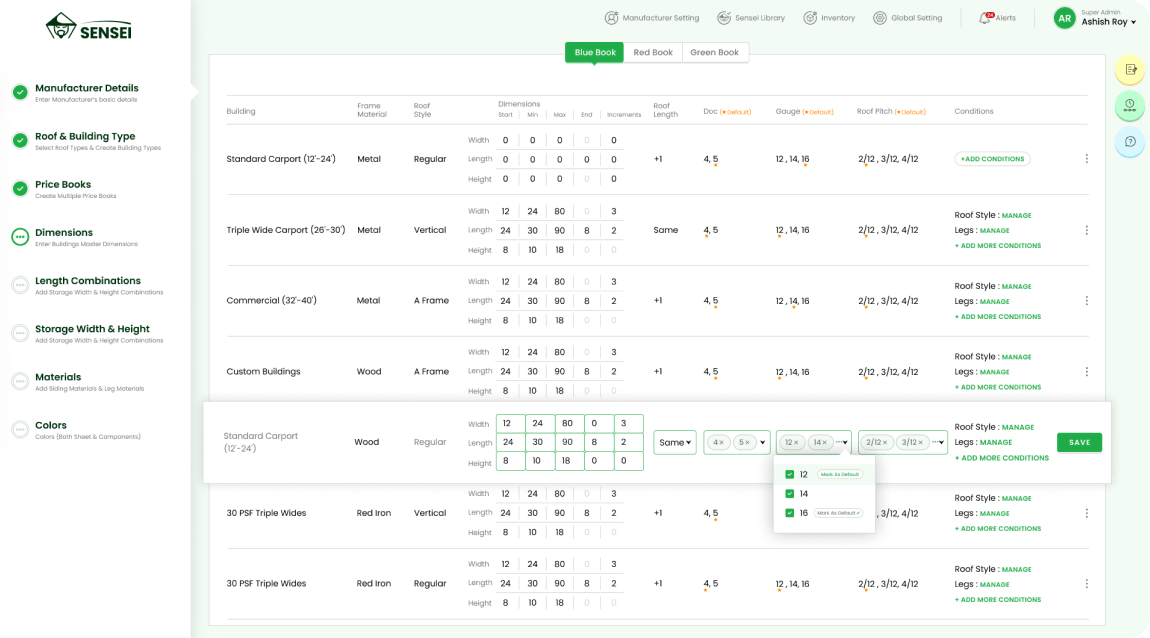Click Add Conditions for Standard Carport row
This screenshot has width=1150, height=638.
coord(992,159)
